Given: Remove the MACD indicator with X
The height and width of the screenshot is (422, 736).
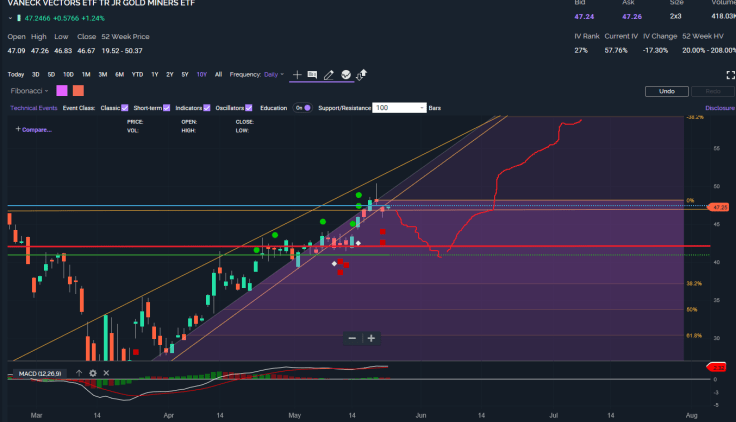Looking at the screenshot, I should [x=106, y=373].
